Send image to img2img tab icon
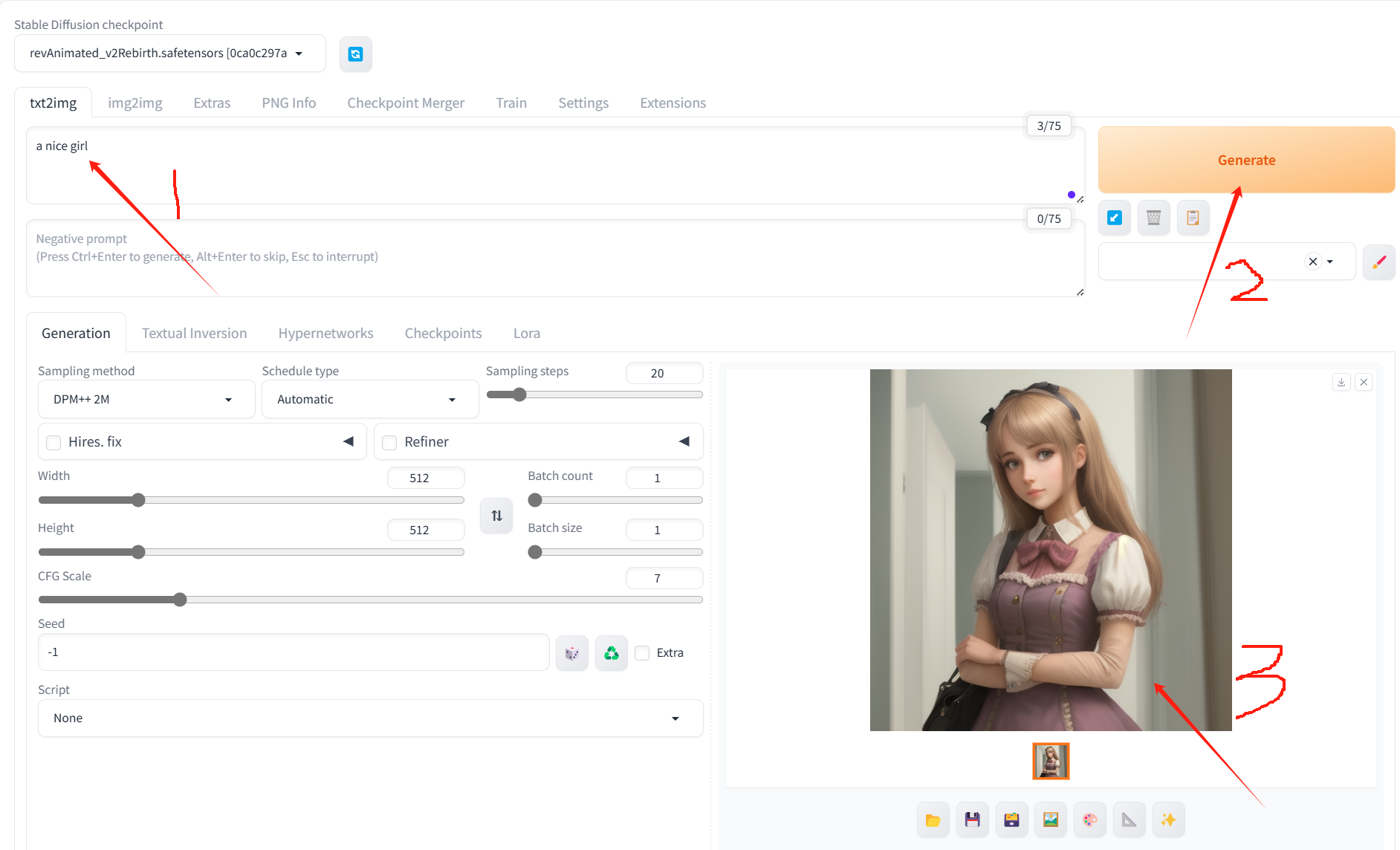 [1051, 820]
